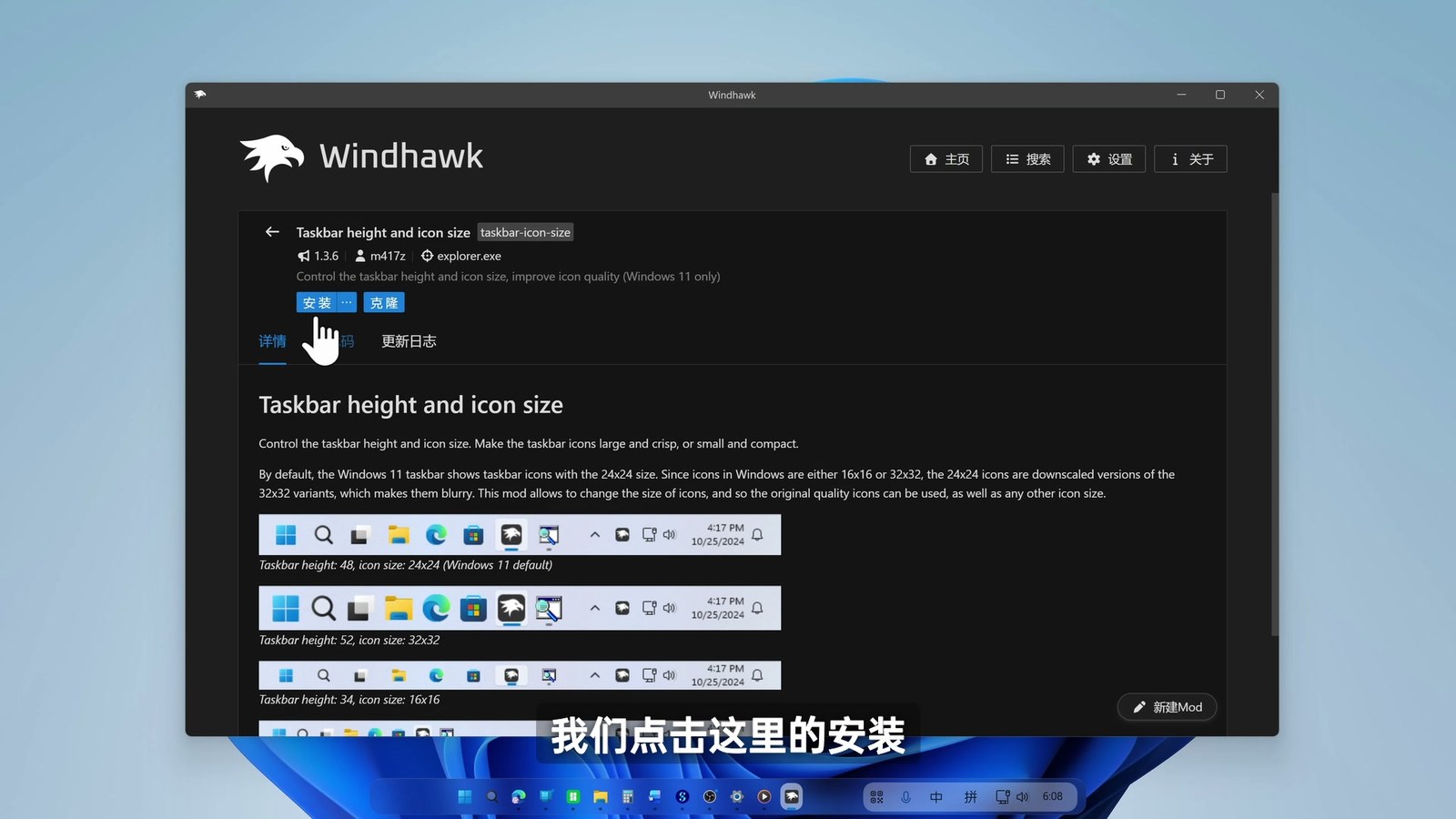This screenshot has height=819, width=1456.
Task: Click the 16x16 icon taskbar preview image
Action: (520, 675)
